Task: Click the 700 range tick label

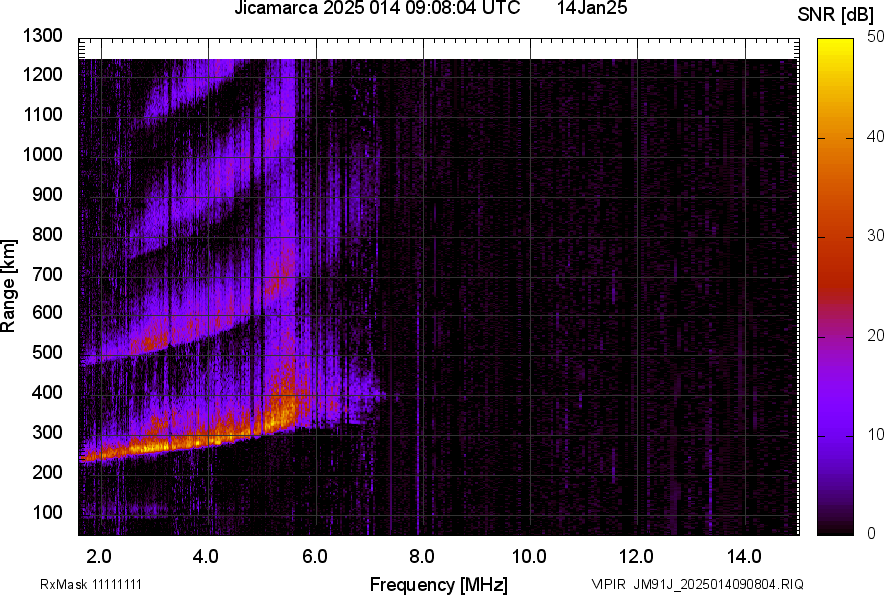Action: (47, 274)
